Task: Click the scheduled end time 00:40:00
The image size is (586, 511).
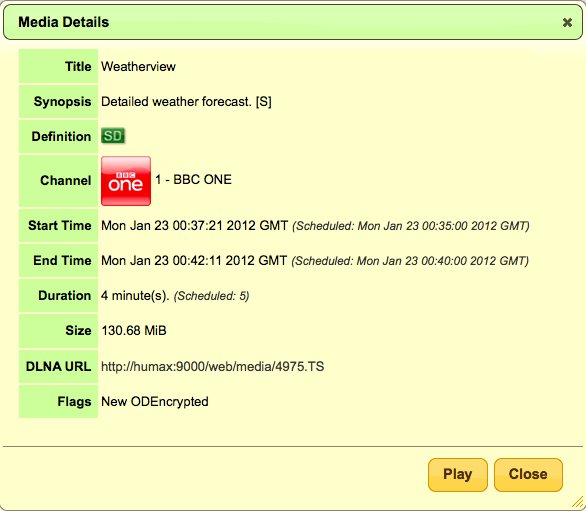Action: 444,261
